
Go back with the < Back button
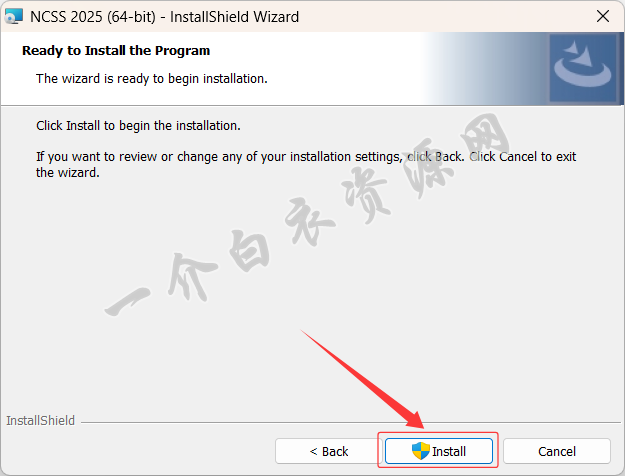tap(328, 451)
